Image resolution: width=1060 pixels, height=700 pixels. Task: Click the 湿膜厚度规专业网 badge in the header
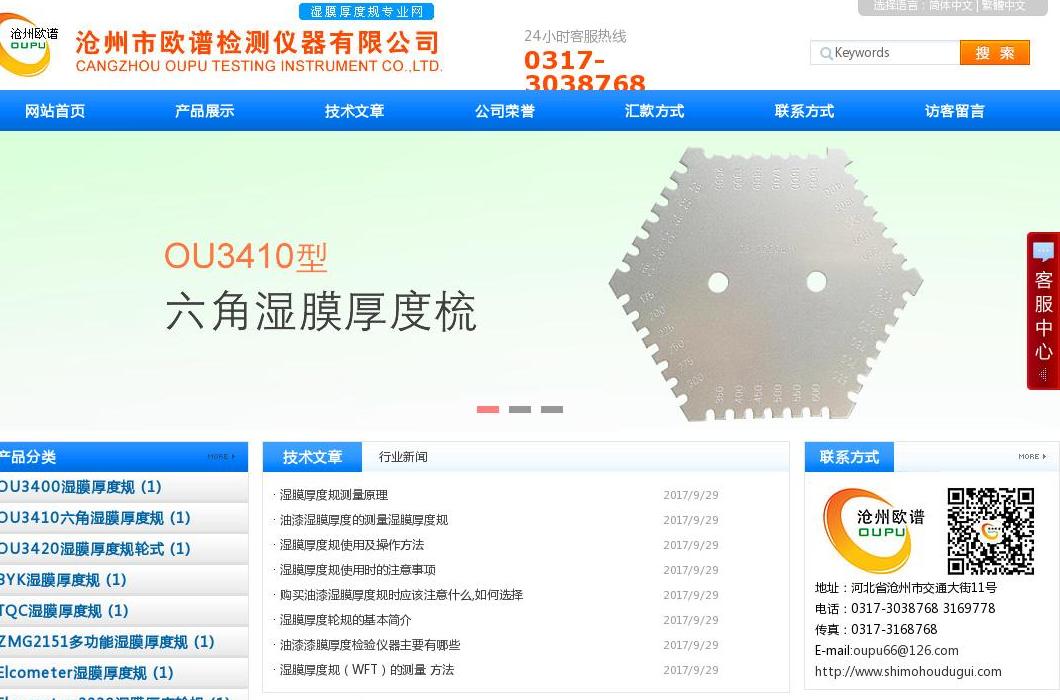(366, 11)
